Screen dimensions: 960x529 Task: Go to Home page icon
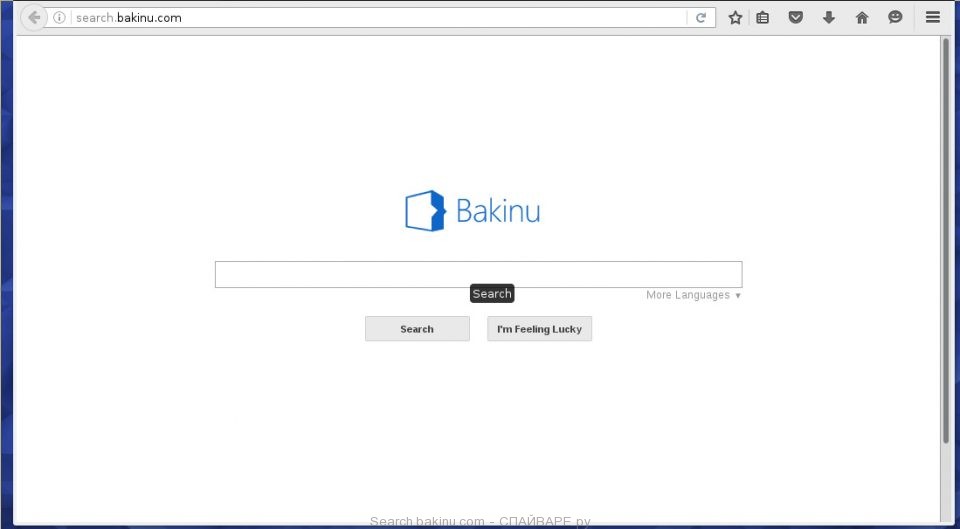pos(862,18)
